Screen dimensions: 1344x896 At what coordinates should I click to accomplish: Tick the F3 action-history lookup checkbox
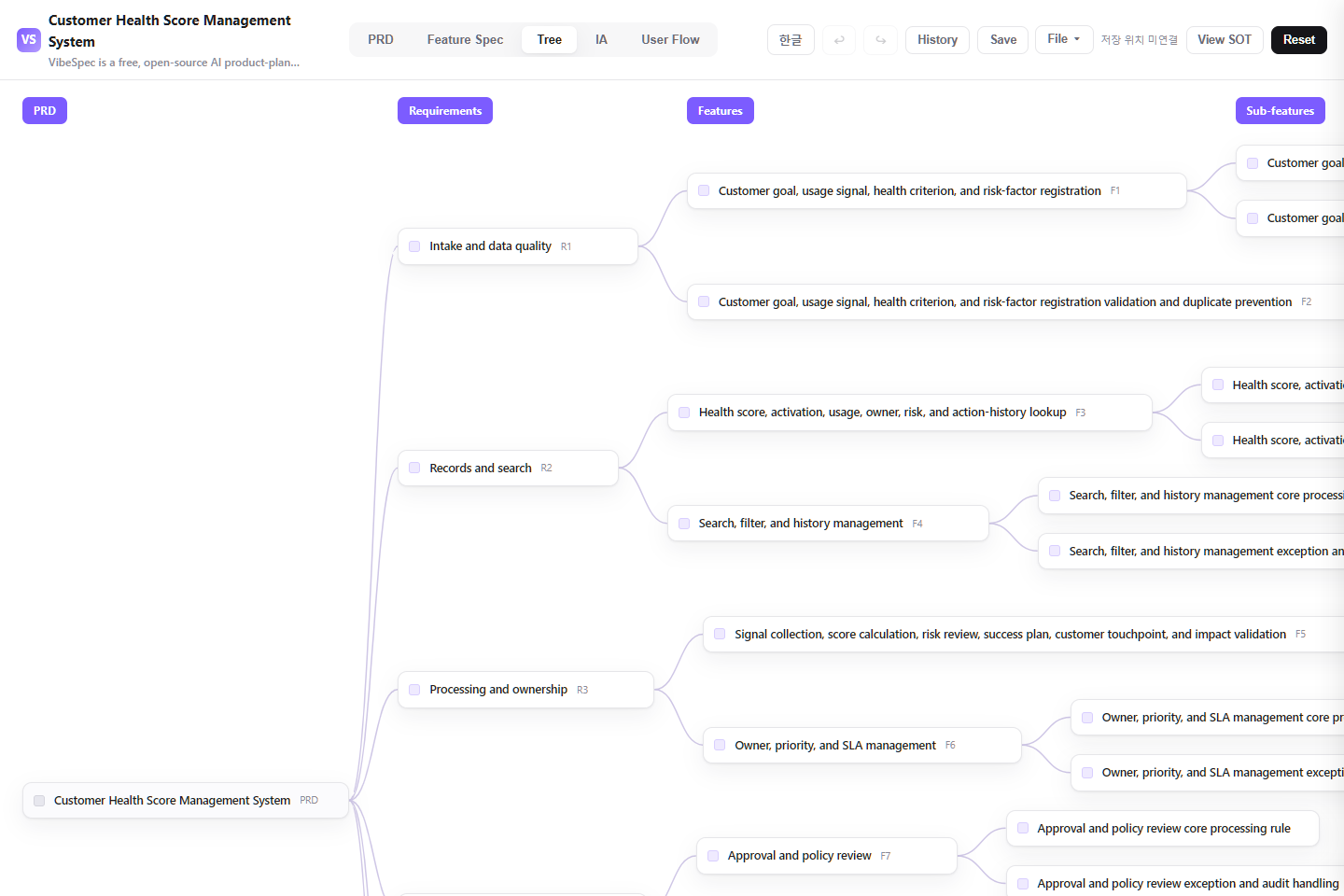[x=684, y=413]
